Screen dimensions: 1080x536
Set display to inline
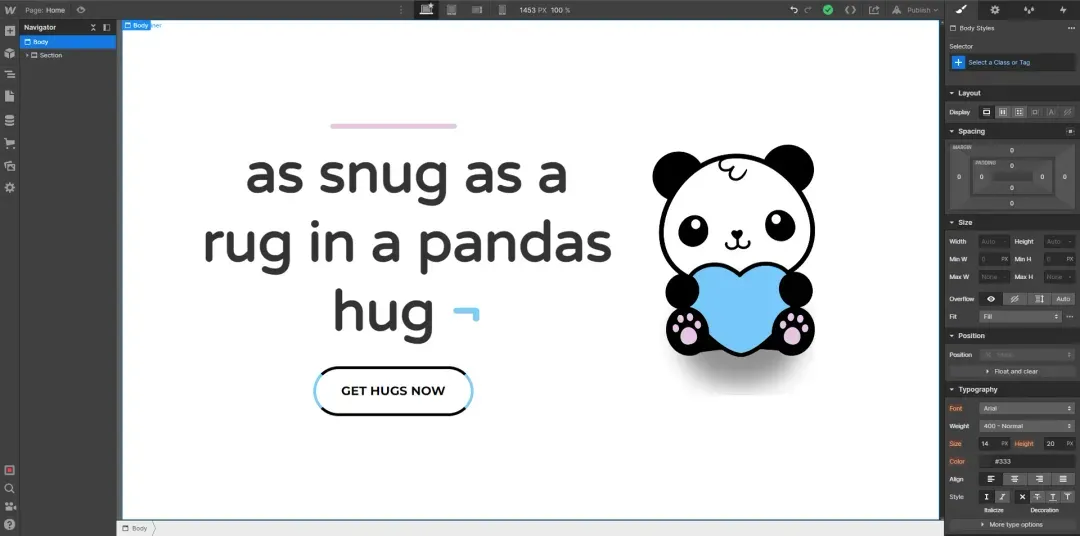(1052, 112)
